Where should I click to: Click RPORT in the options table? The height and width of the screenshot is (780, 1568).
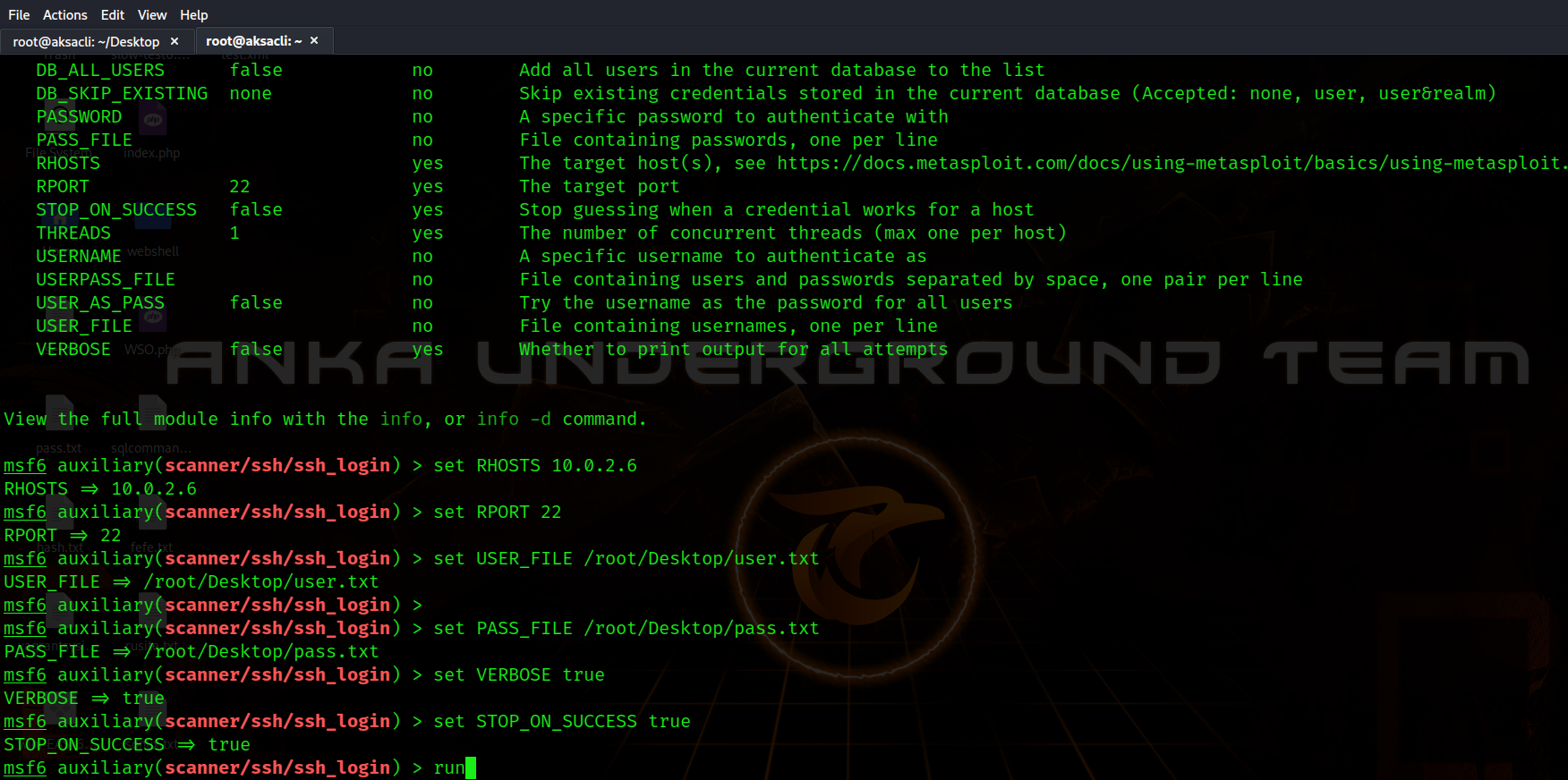click(63, 186)
